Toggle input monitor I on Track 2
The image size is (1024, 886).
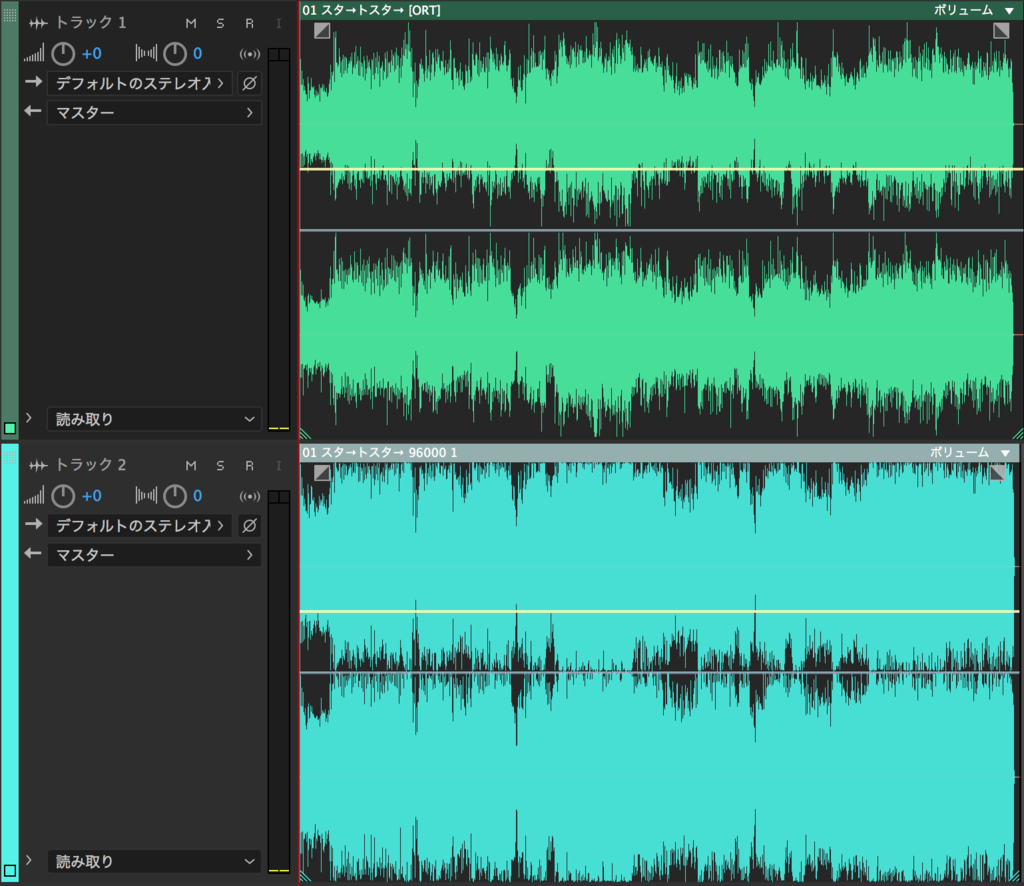[x=279, y=466]
